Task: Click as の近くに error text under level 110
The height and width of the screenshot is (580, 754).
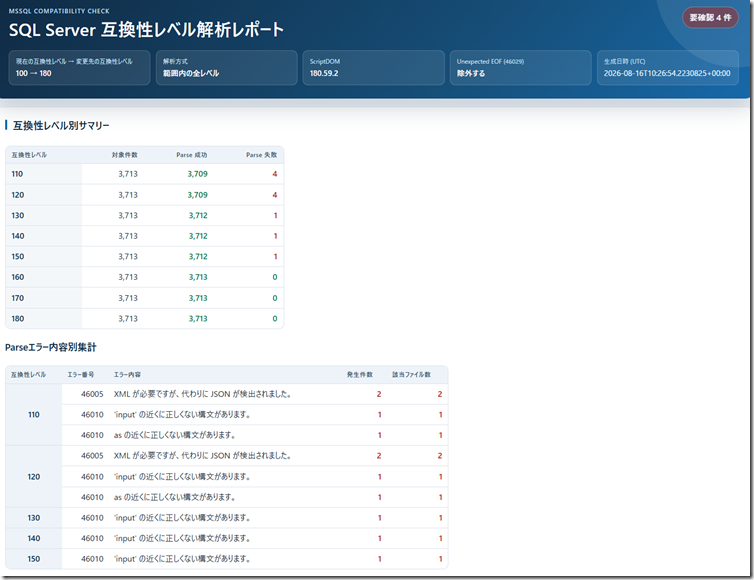Action: click(175, 435)
